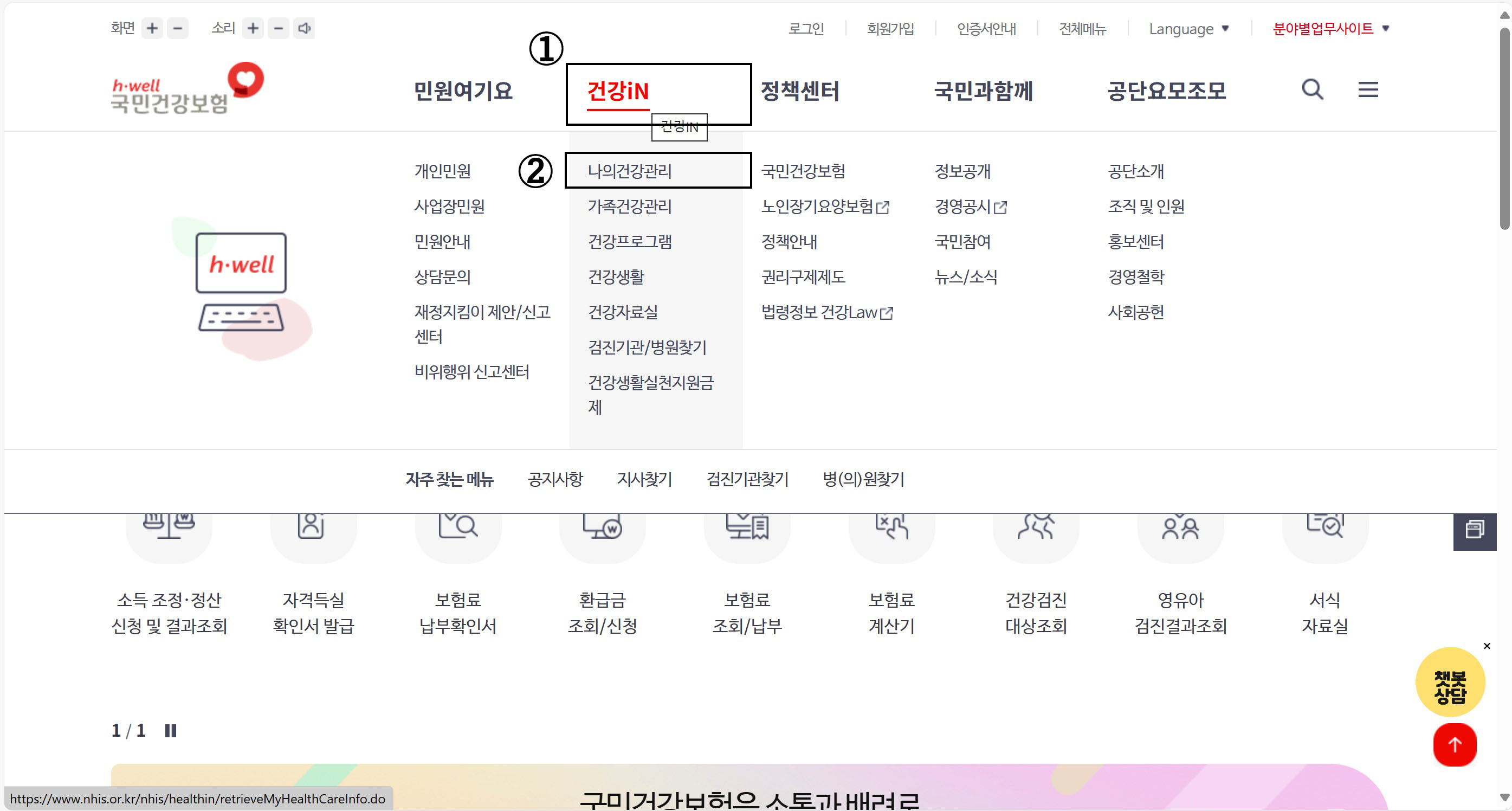
Task: Toggle the sound speaker icon
Action: tap(304, 28)
